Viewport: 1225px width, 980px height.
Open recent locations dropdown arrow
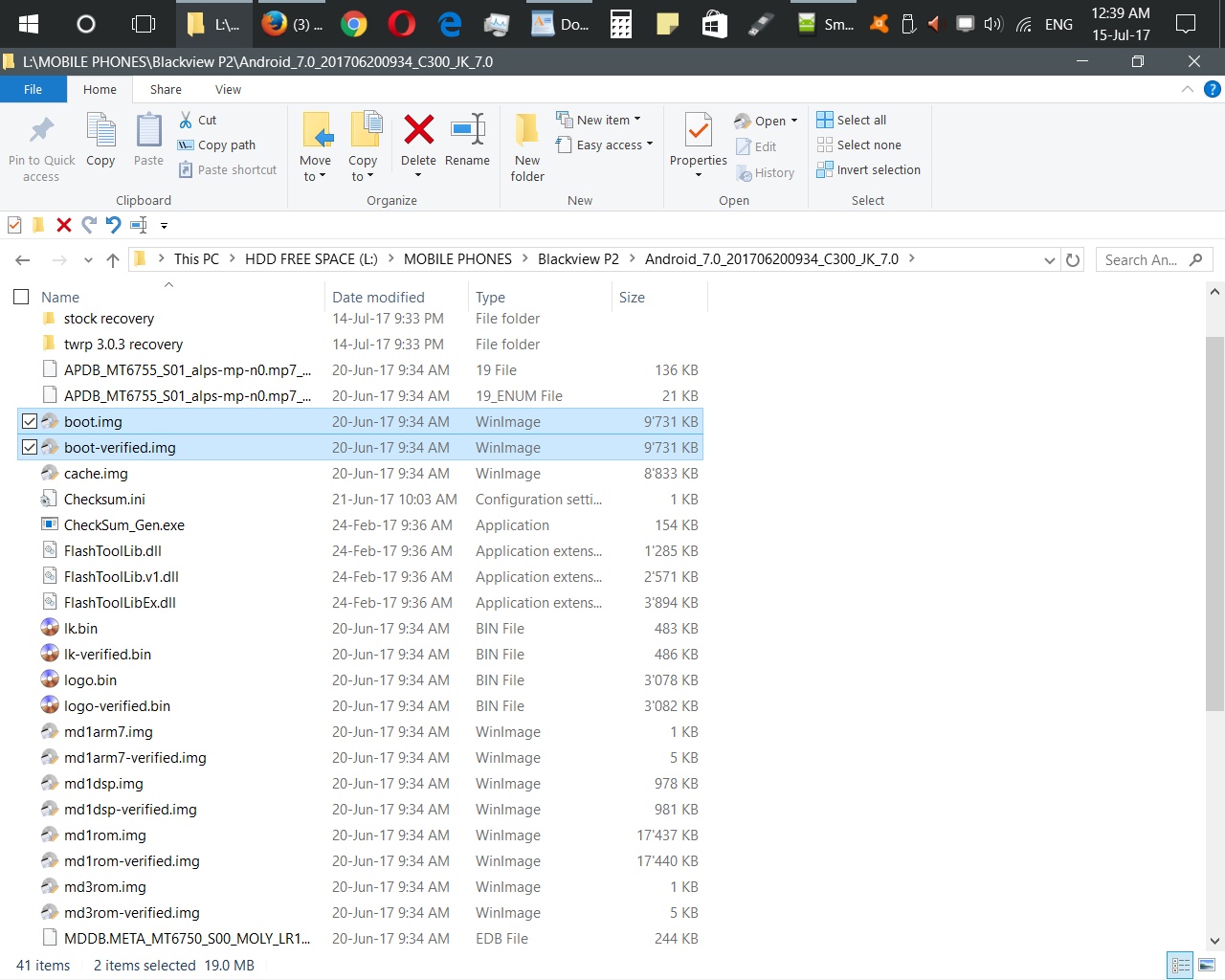coord(88,260)
